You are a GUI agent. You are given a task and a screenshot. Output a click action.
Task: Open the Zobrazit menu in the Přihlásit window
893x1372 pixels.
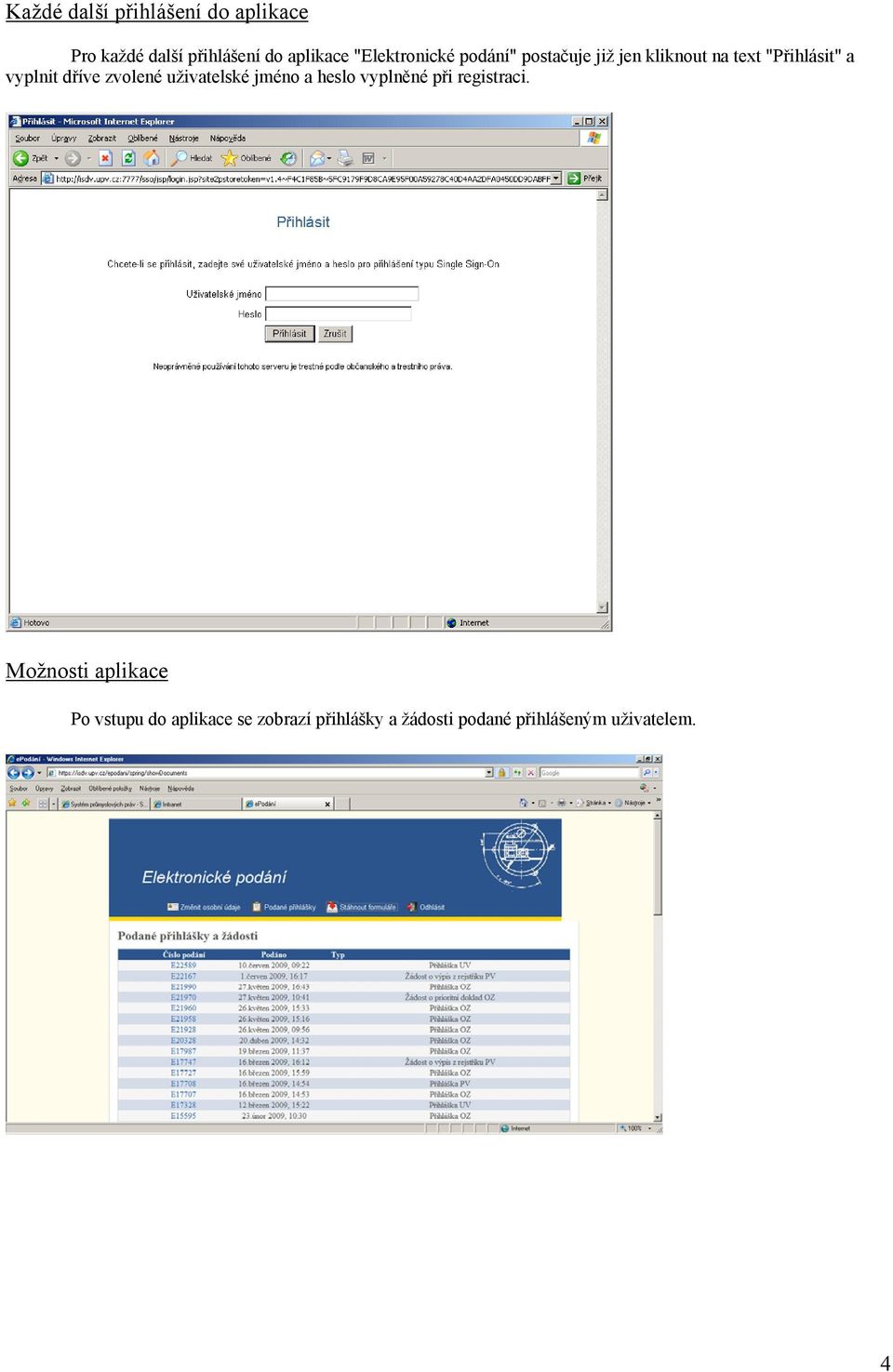tap(102, 139)
